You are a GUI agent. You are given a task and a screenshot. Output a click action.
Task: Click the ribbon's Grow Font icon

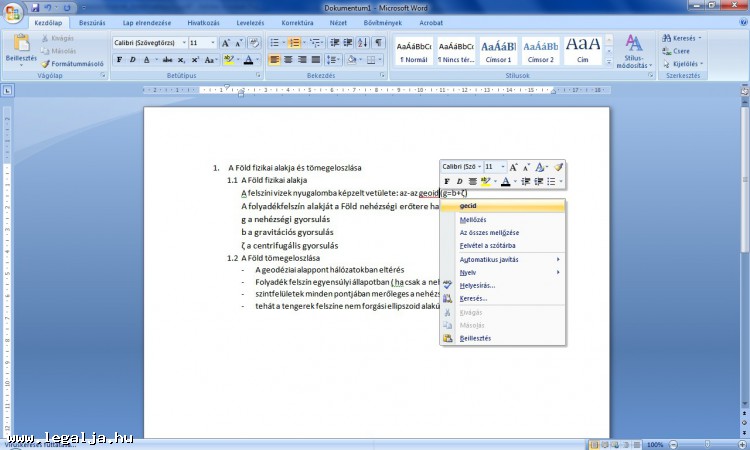tap(226, 43)
